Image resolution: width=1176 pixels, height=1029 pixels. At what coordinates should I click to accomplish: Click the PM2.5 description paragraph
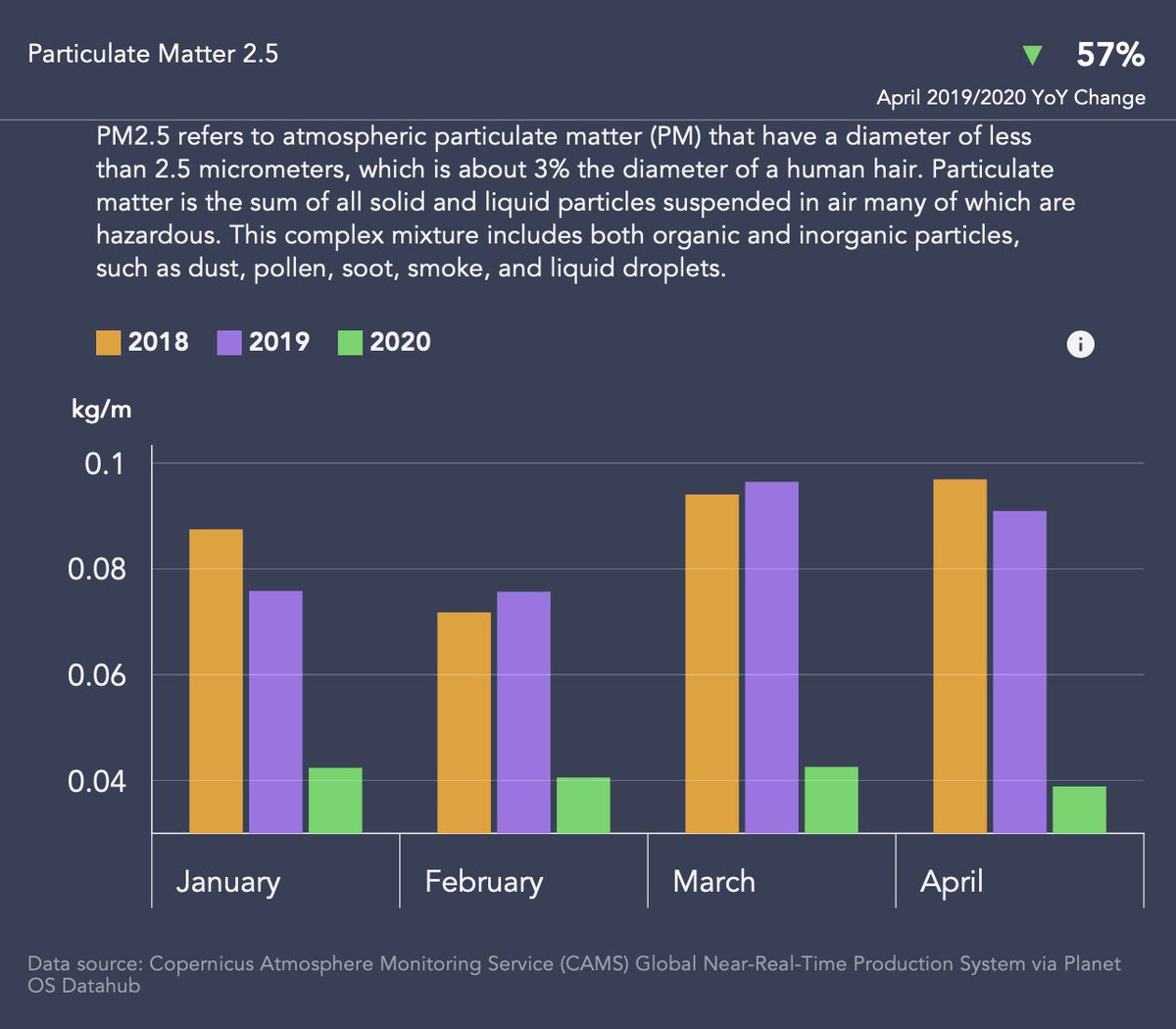[x=586, y=202]
